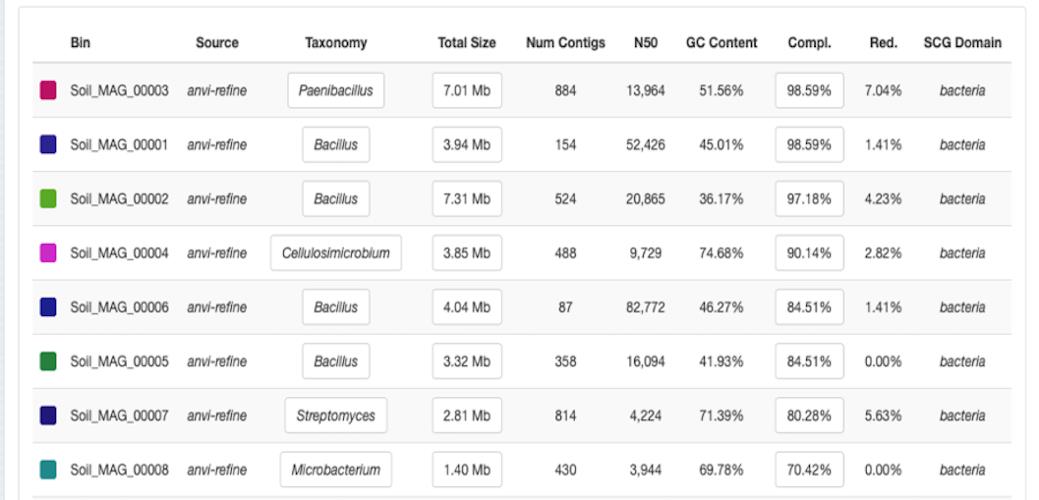This screenshot has height=500, width=1039.
Task: Click the GC Content column header
Action: click(722, 43)
